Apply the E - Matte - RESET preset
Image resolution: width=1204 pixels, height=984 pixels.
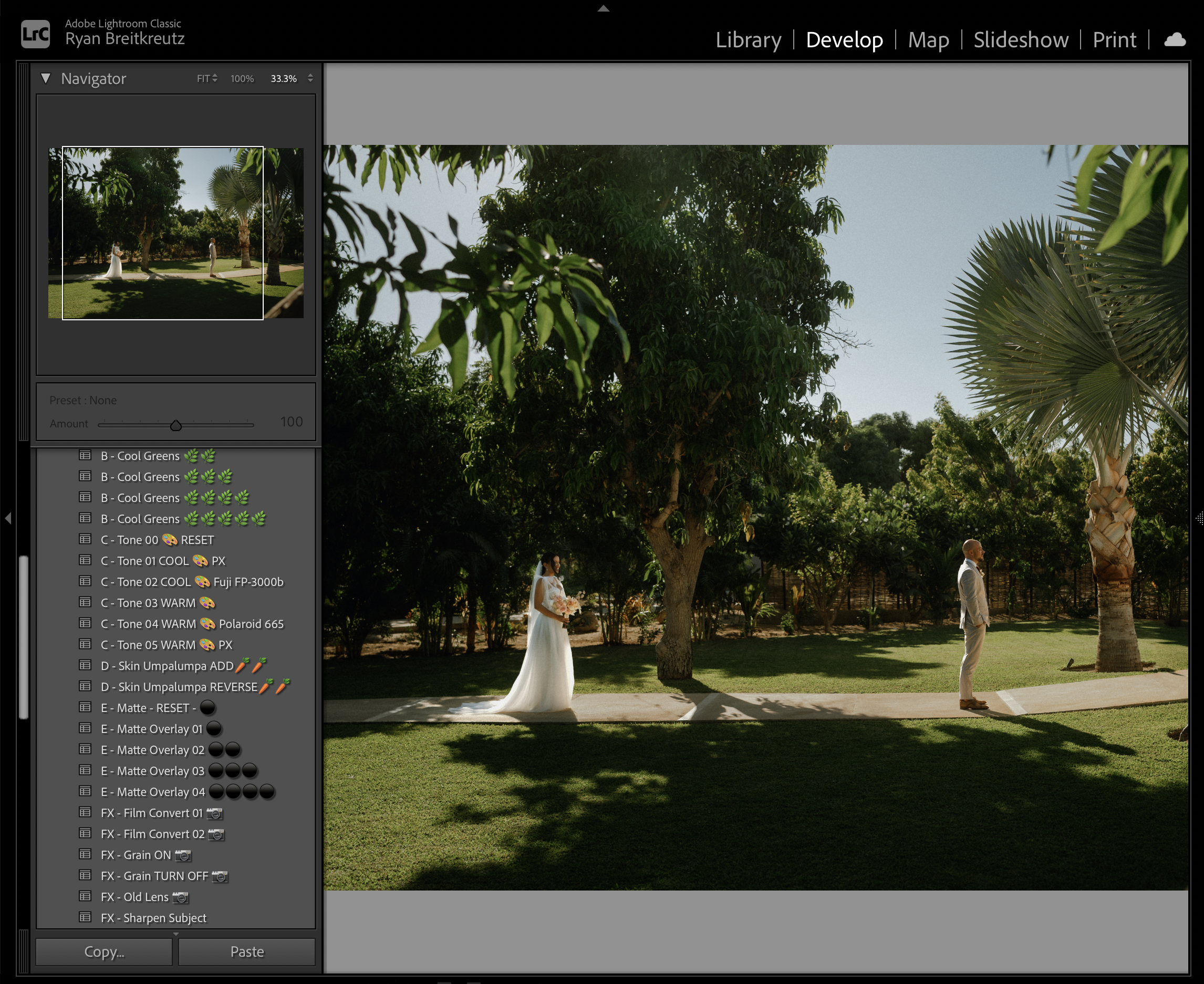148,708
